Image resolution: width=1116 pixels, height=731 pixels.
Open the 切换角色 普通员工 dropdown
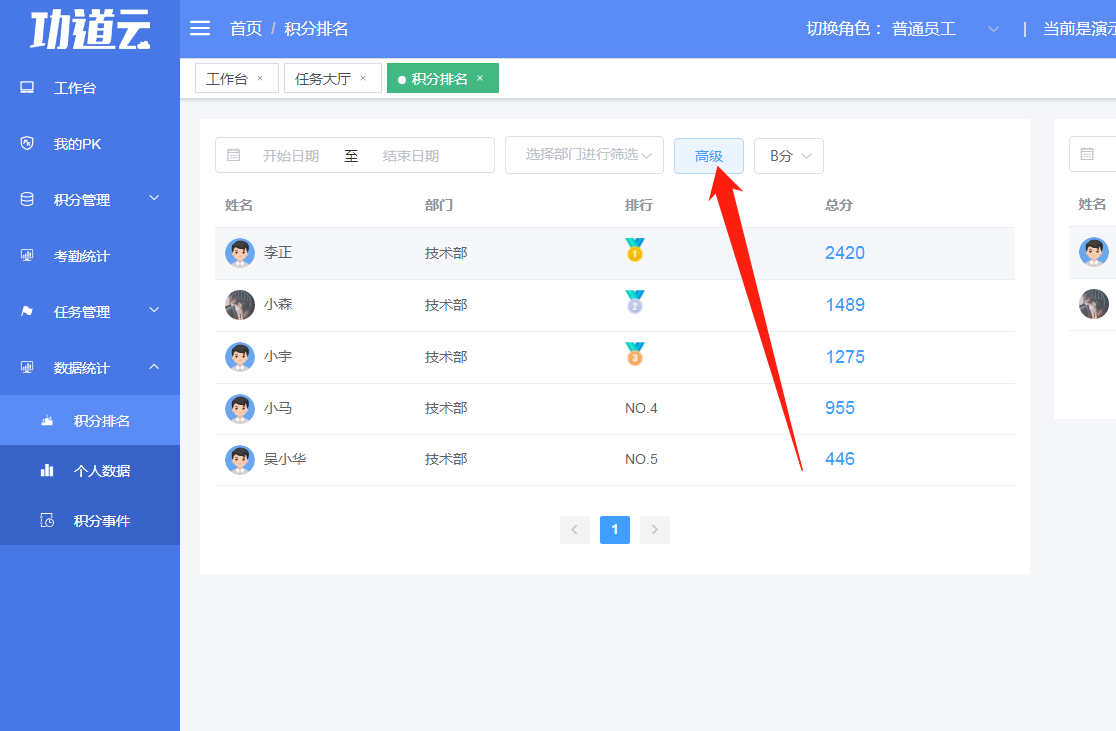[x=945, y=28]
